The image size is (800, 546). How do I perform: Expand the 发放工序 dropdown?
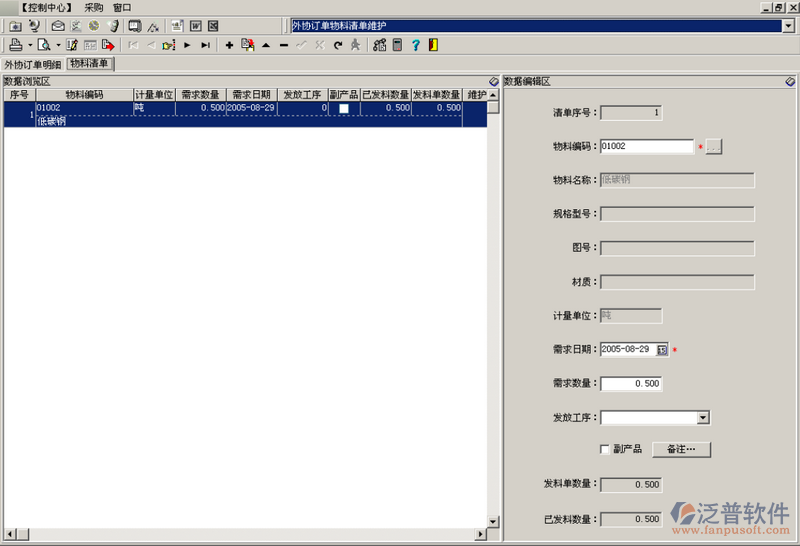click(703, 418)
